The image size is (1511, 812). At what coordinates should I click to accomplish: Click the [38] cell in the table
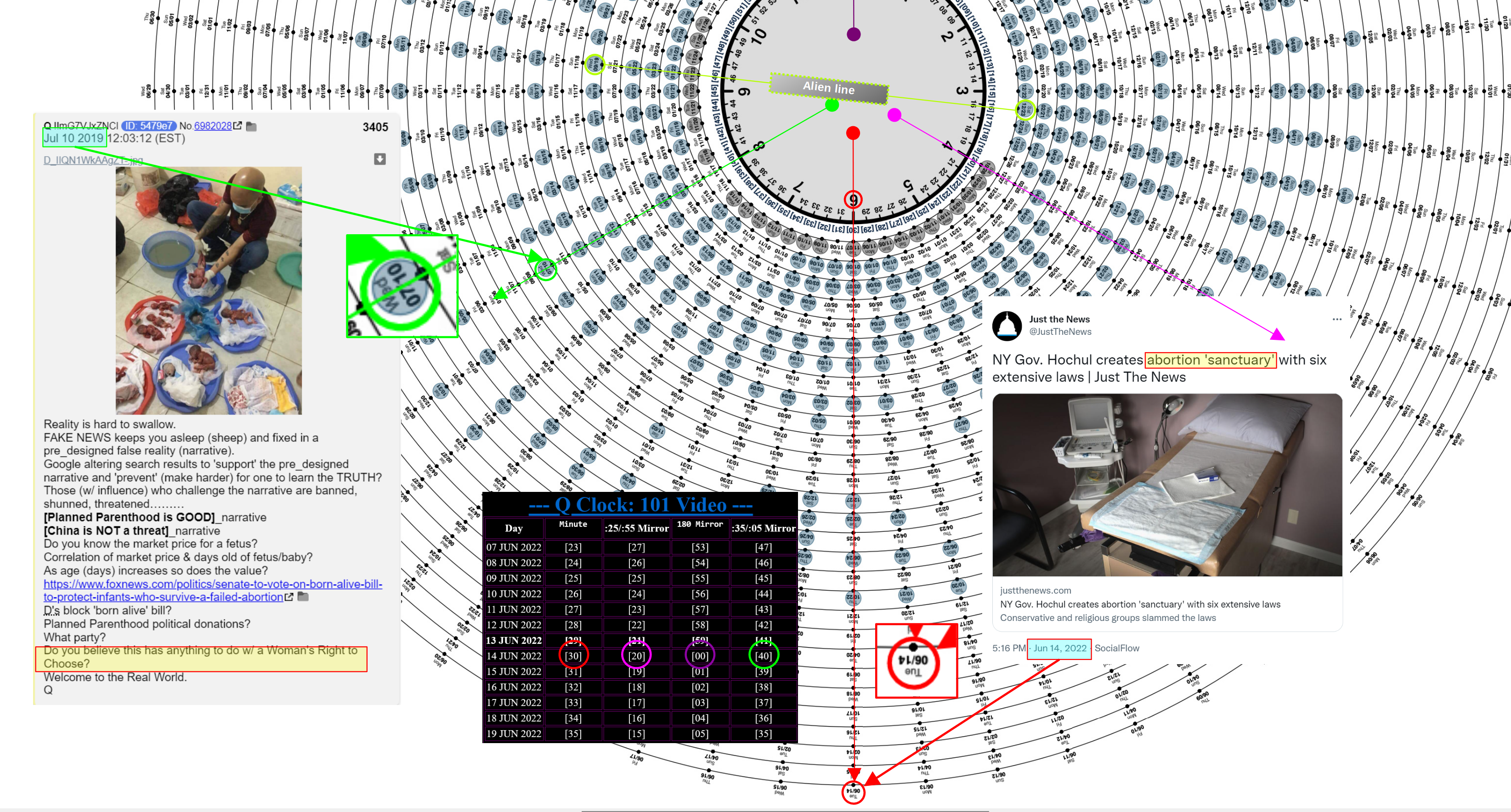coord(763,687)
